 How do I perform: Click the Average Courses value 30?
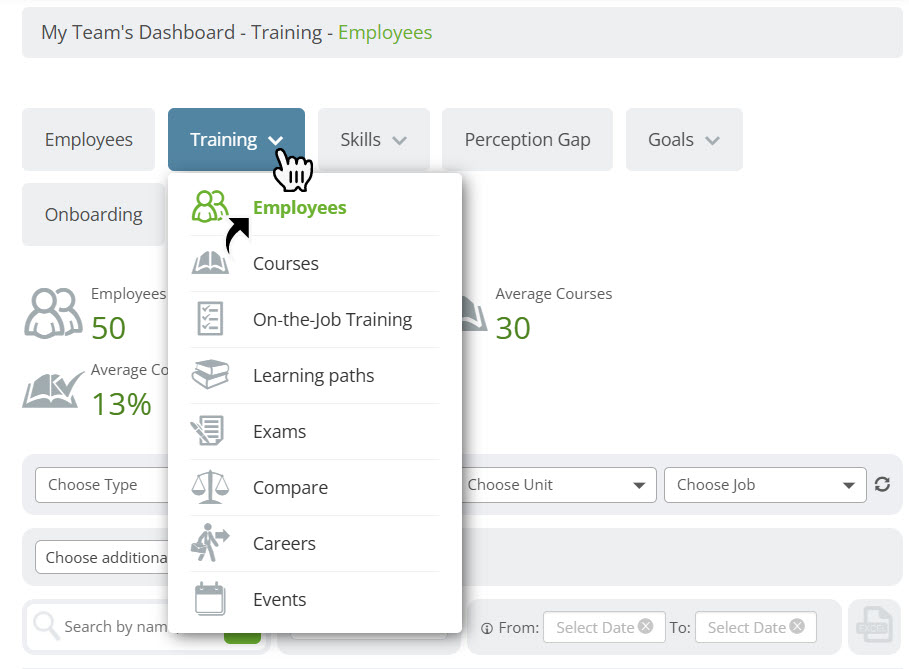point(513,328)
